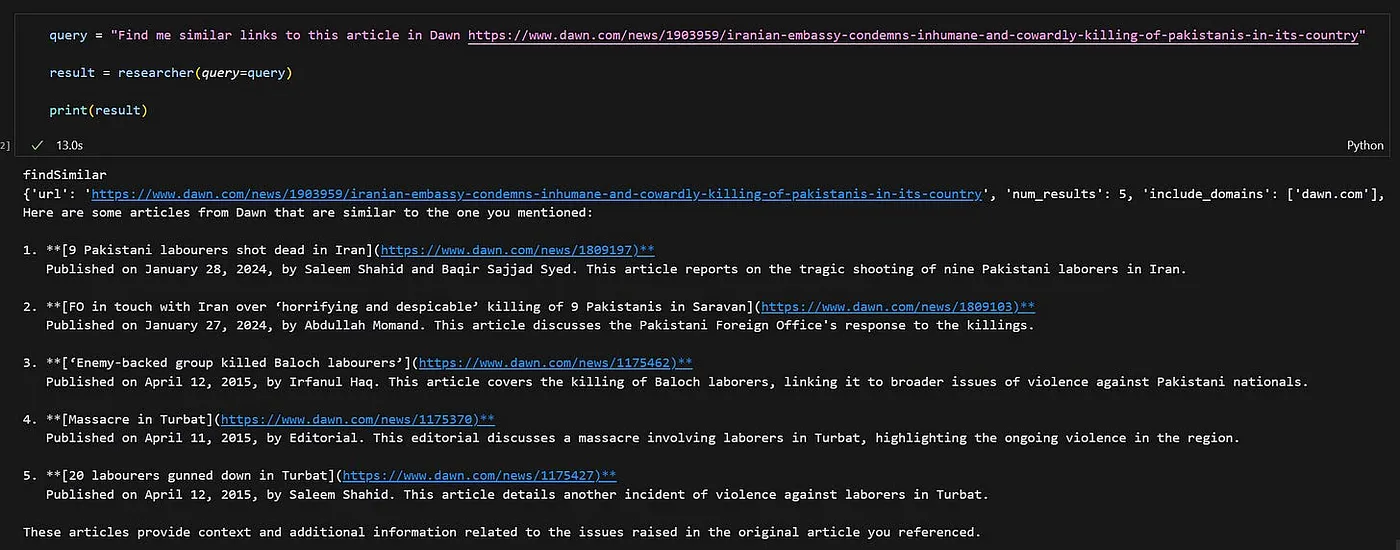
Task: Click the '20 labourers gunned down in Turbat' title
Action: pyautogui.click(x=198, y=476)
